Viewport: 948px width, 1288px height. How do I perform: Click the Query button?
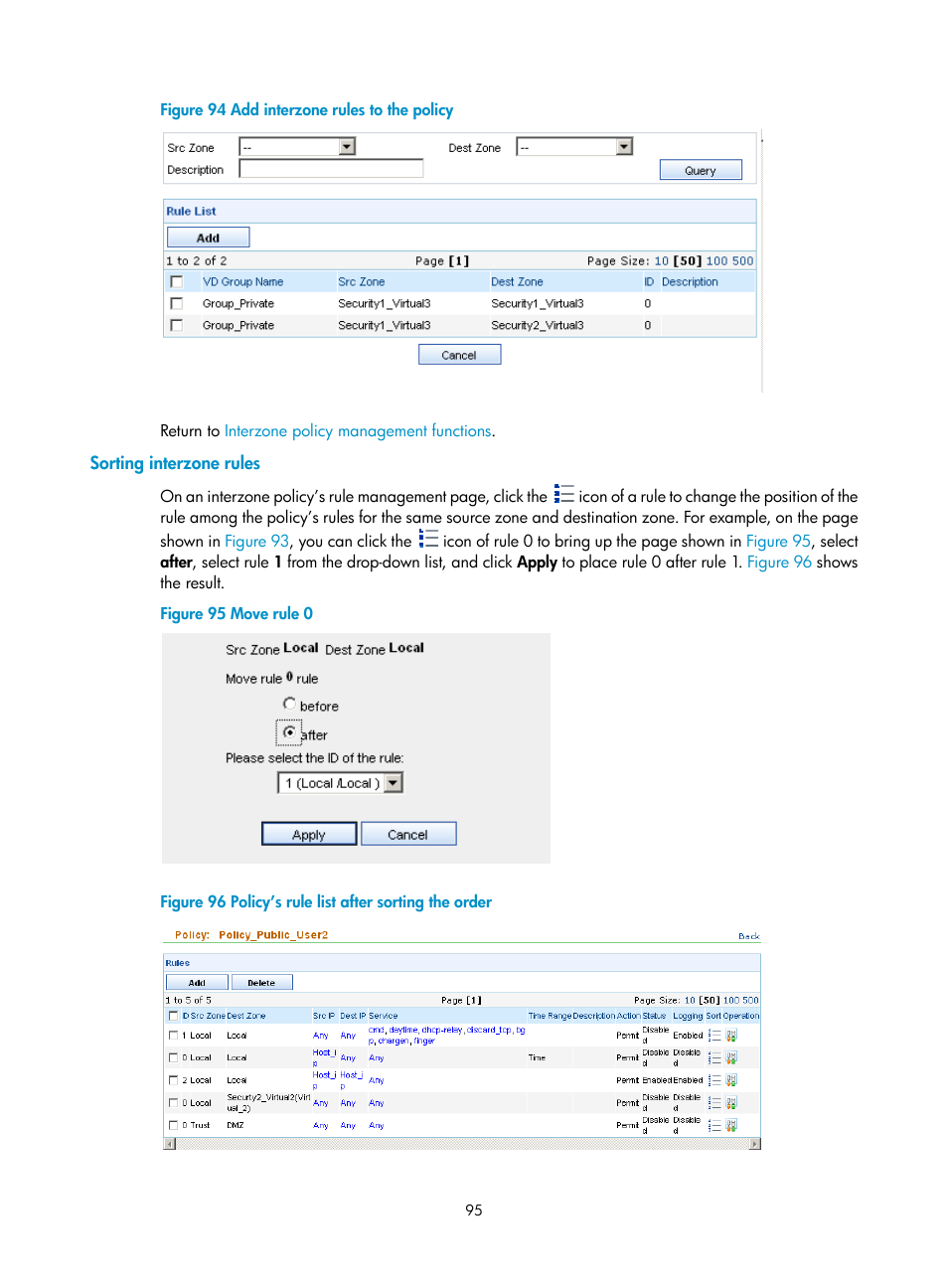[701, 171]
